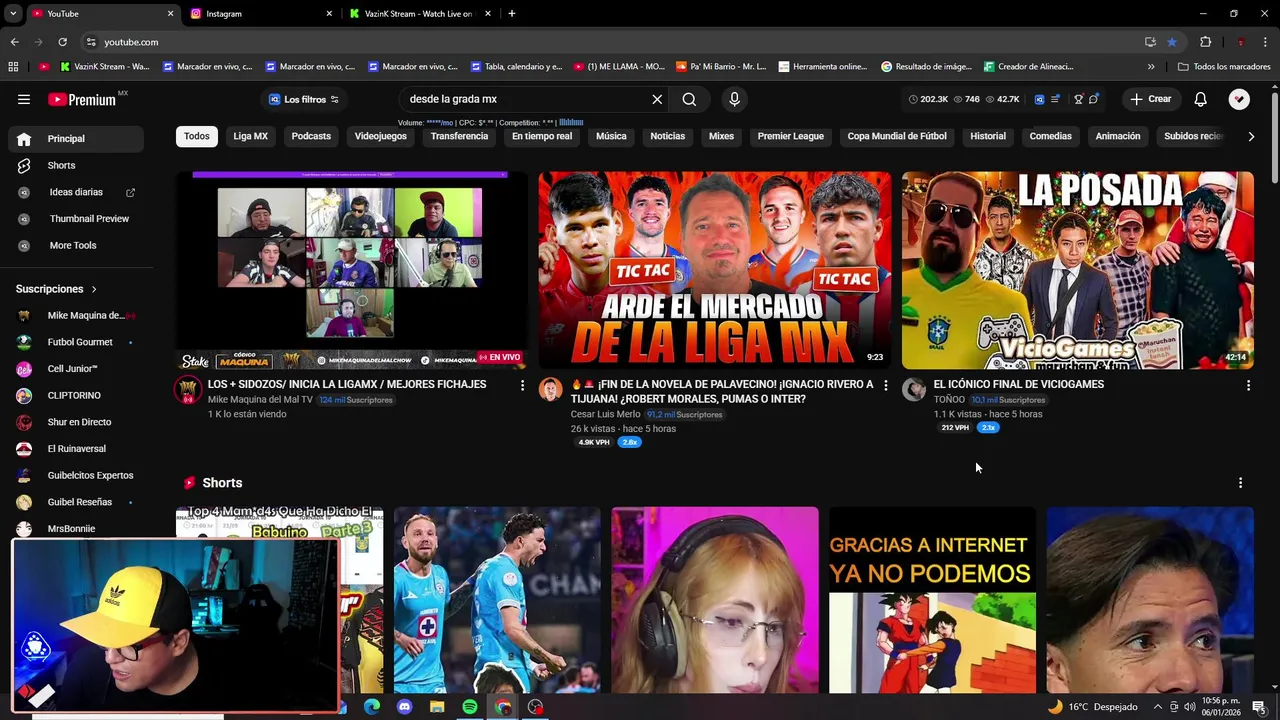Open Chrome three-dot menu
The height and width of the screenshot is (720, 1280).
tap(1266, 42)
